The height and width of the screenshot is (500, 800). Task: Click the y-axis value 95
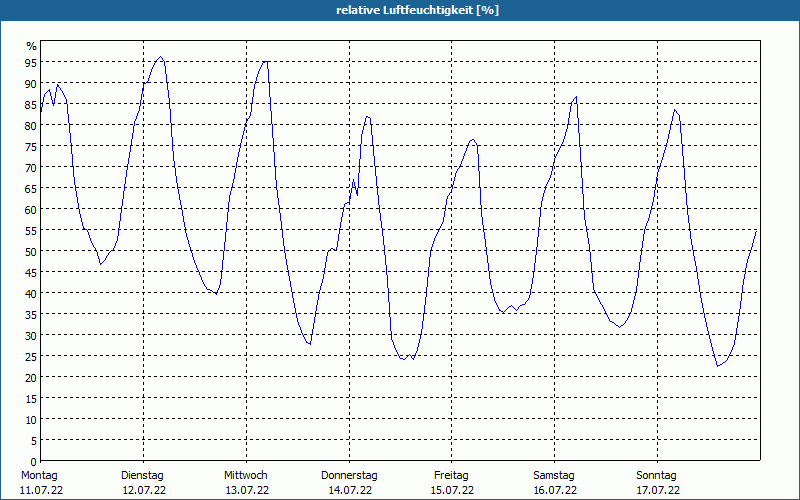(x=31, y=63)
